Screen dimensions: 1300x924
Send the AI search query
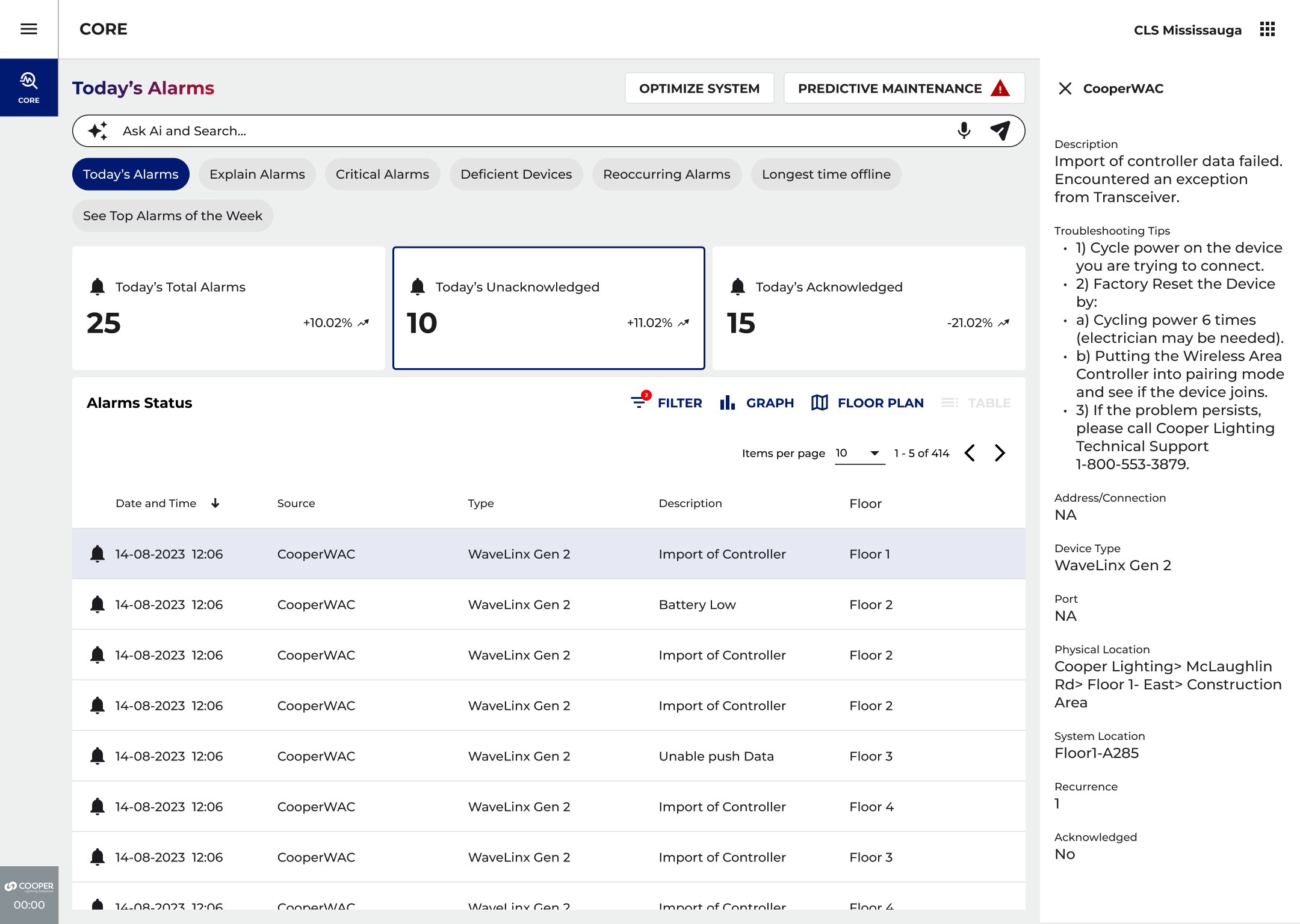point(1000,131)
